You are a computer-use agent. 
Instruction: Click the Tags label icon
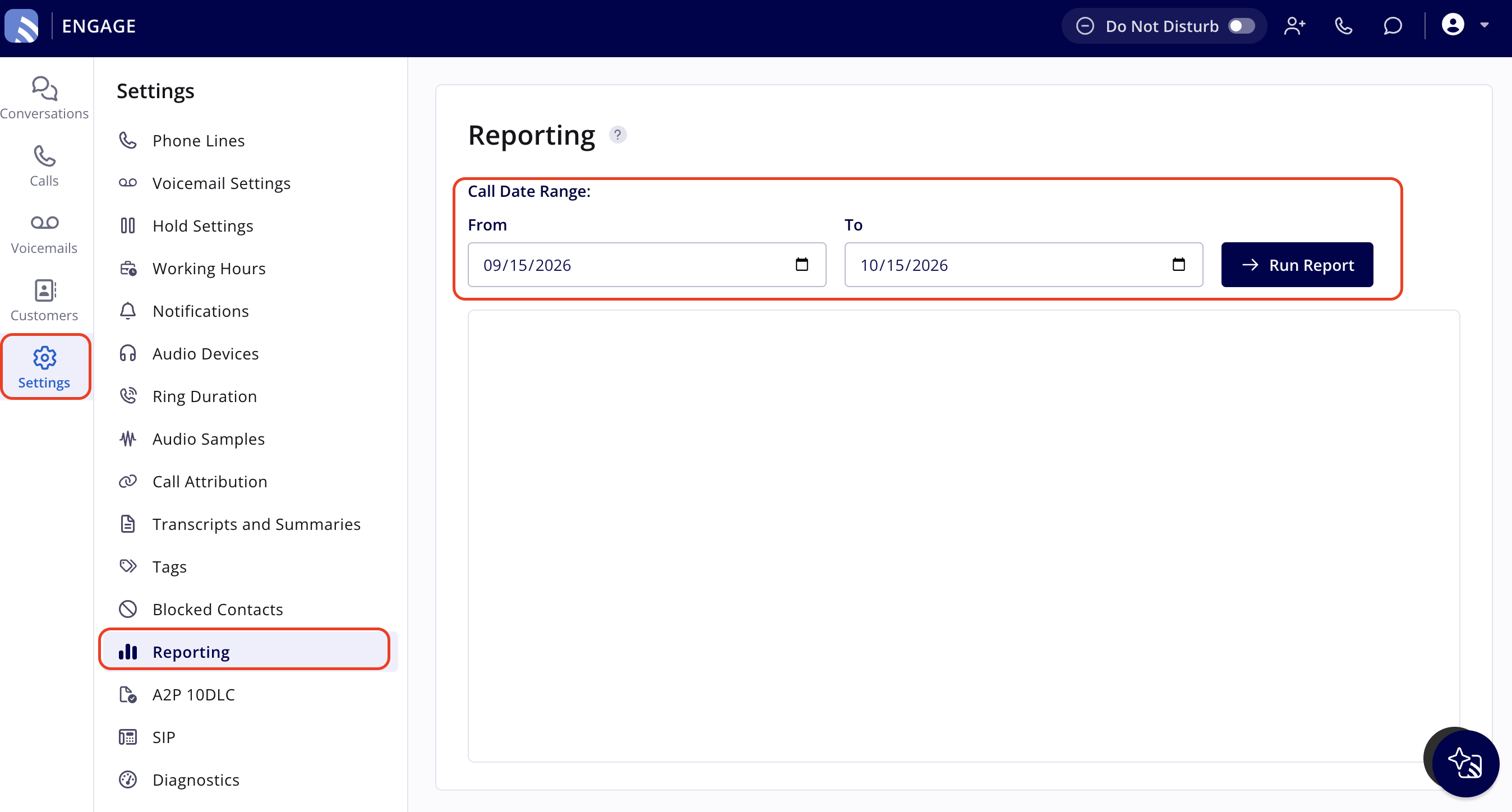[128, 566]
